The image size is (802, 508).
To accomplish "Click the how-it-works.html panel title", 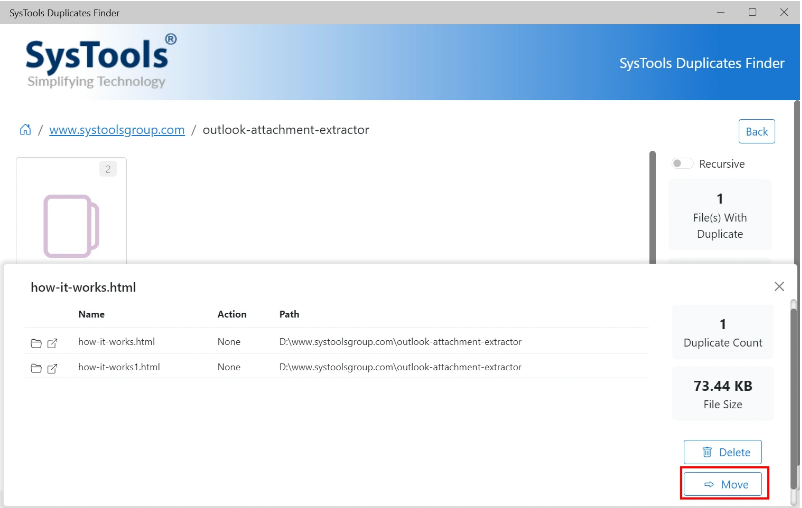I will tap(83, 288).
